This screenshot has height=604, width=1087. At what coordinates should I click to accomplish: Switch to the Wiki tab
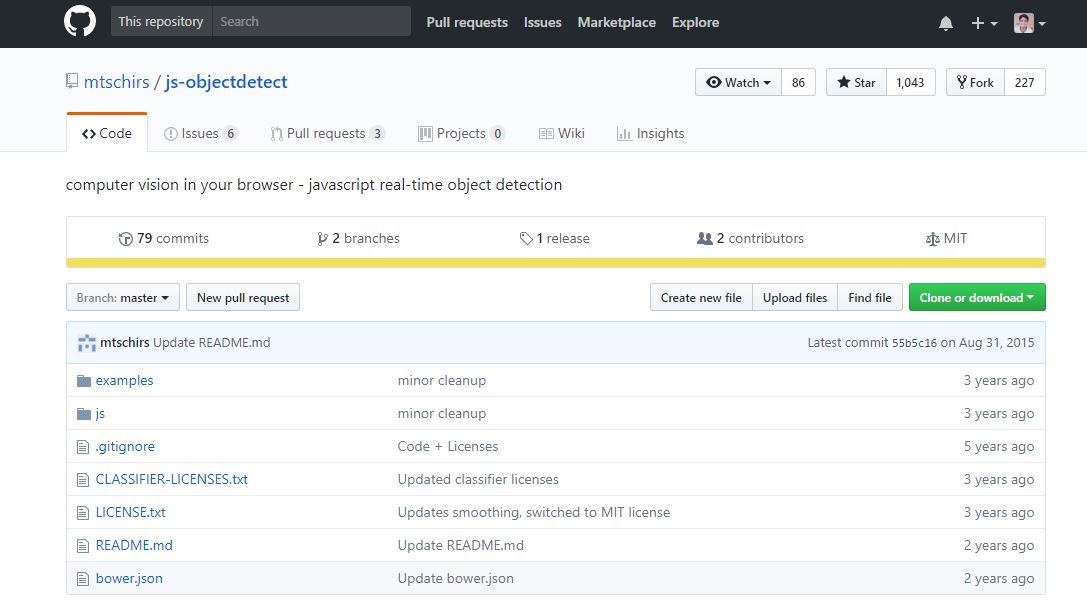tap(562, 133)
